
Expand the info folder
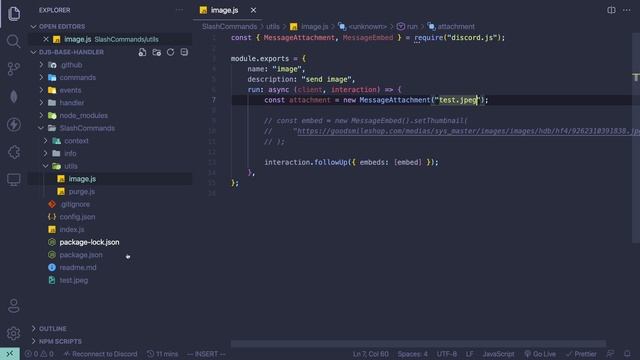70,153
